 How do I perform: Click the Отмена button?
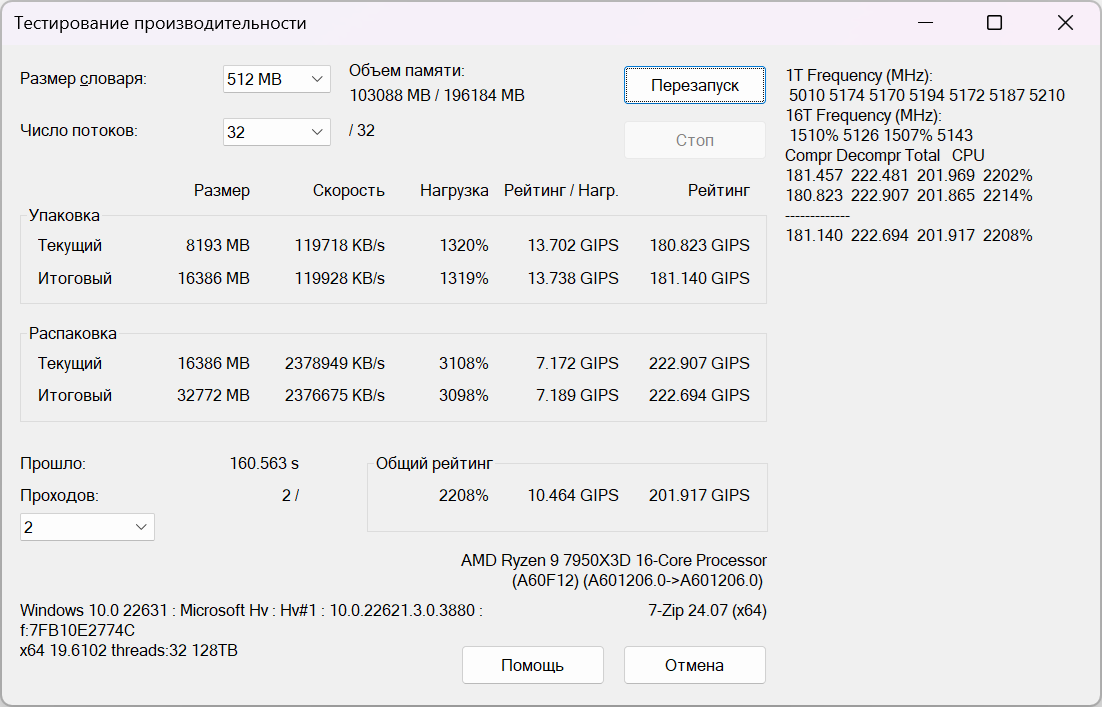tap(695, 665)
